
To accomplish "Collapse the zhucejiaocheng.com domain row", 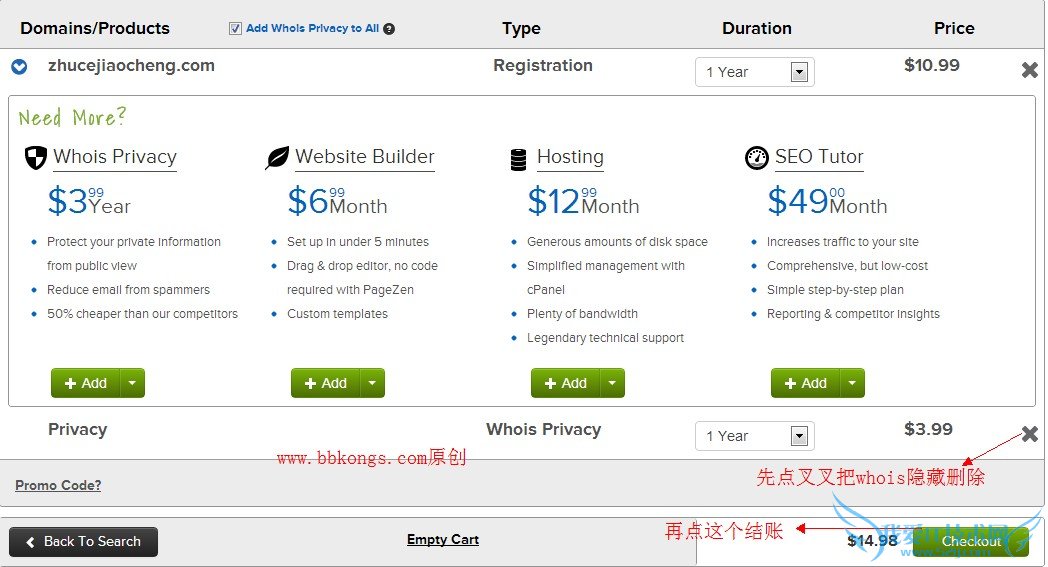I will [19, 67].
